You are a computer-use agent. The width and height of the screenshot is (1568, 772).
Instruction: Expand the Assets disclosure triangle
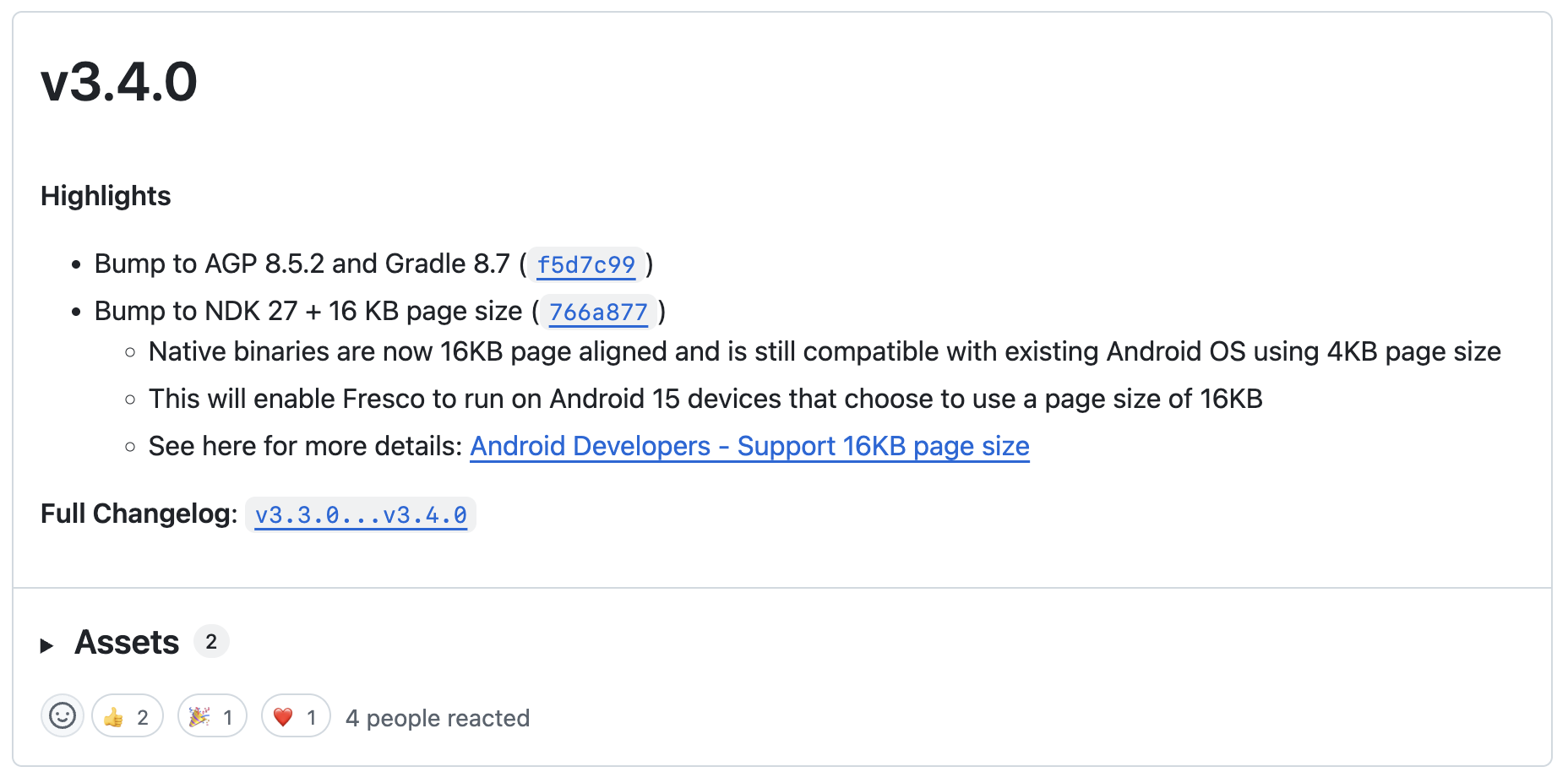(47, 645)
